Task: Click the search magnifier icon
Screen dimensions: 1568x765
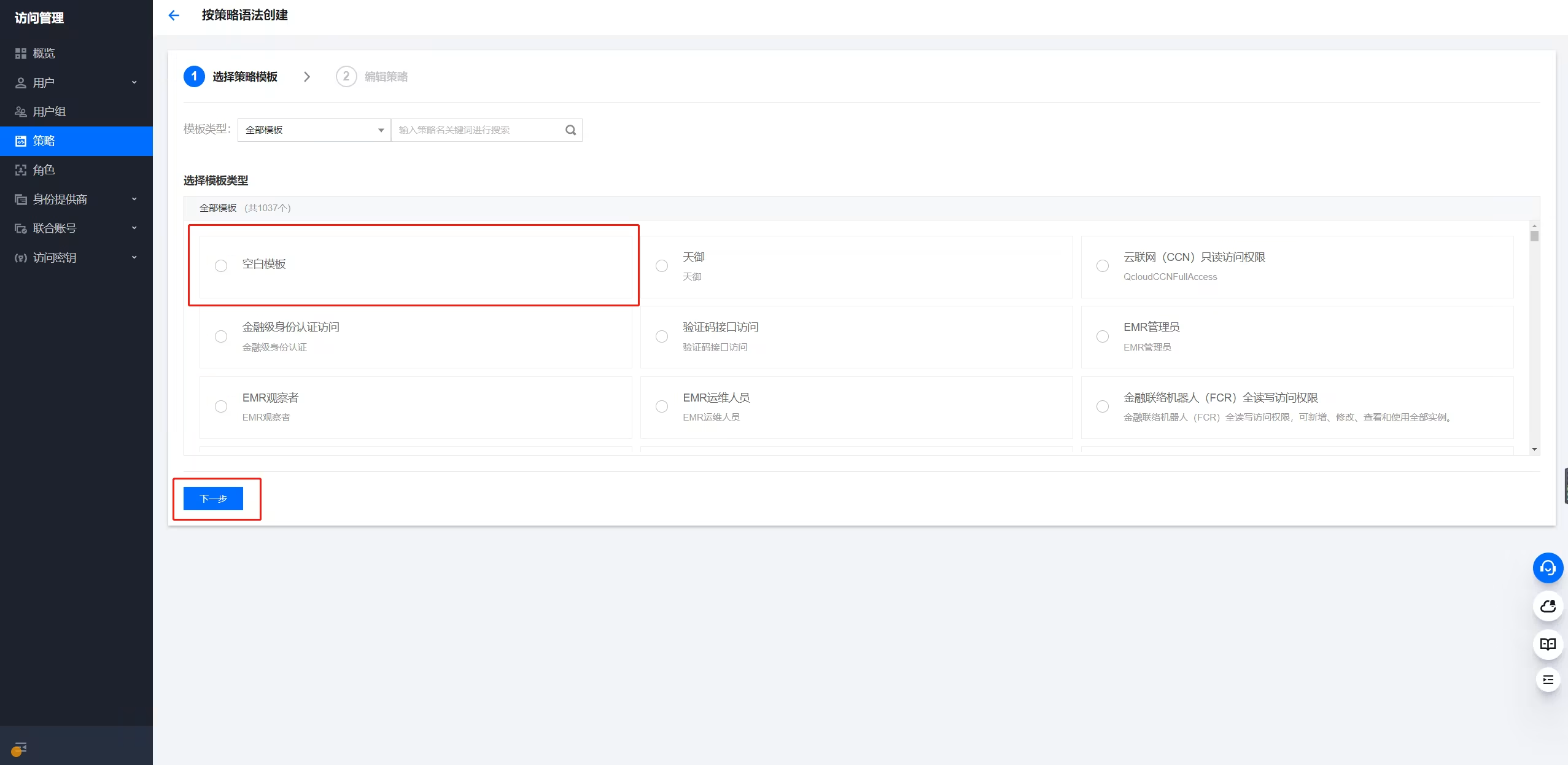Action: click(x=570, y=130)
